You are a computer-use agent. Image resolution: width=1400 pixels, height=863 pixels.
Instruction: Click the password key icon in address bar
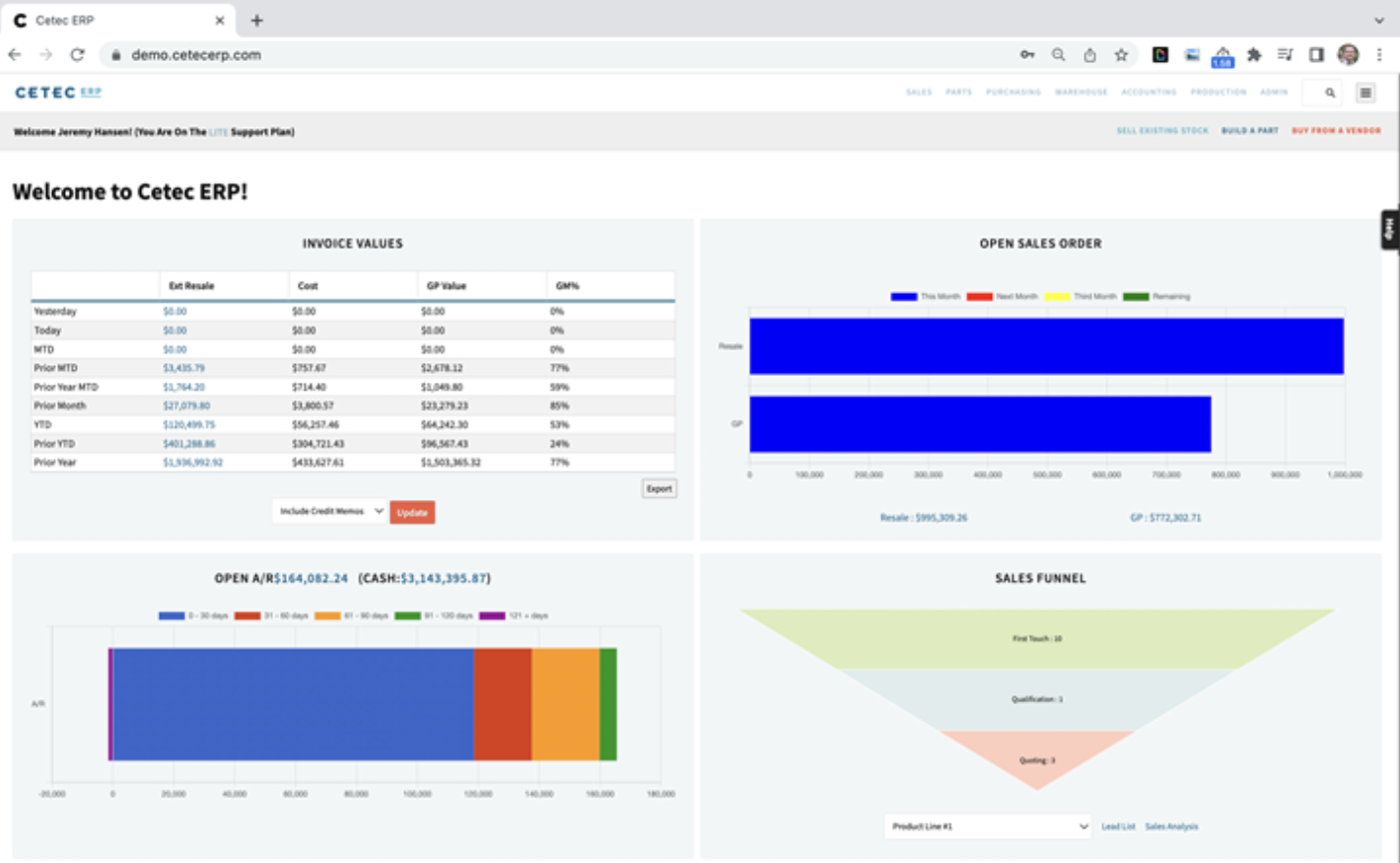(1027, 55)
